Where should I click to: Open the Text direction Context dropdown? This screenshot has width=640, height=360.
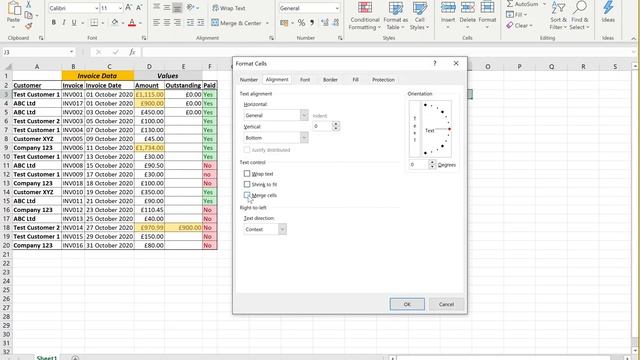[282, 229]
